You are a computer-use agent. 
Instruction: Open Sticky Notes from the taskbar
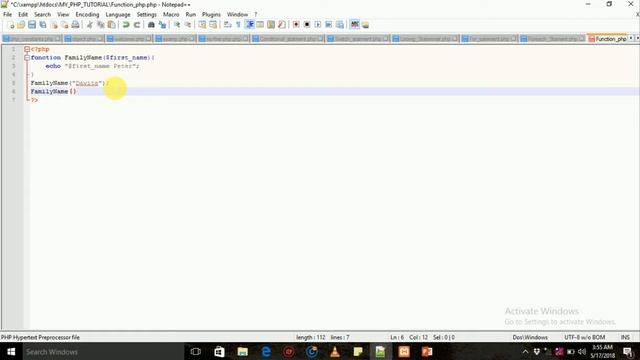358,351
